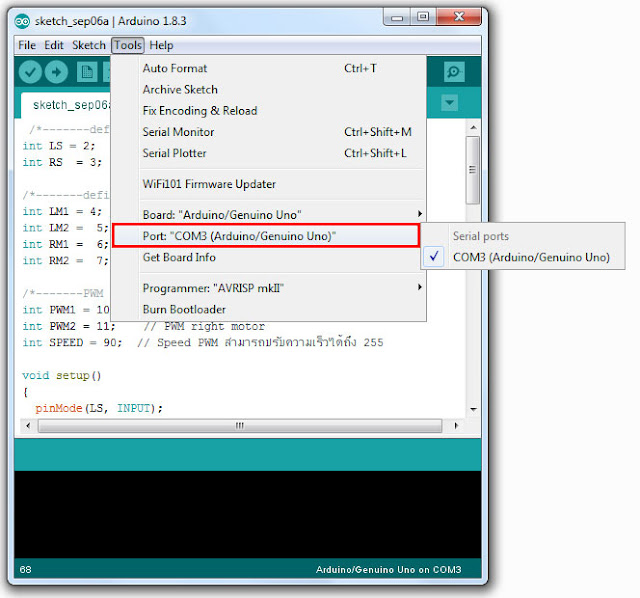Click the Upload arrow button
The width and height of the screenshot is (640, 598).
[x=56, y=72]
